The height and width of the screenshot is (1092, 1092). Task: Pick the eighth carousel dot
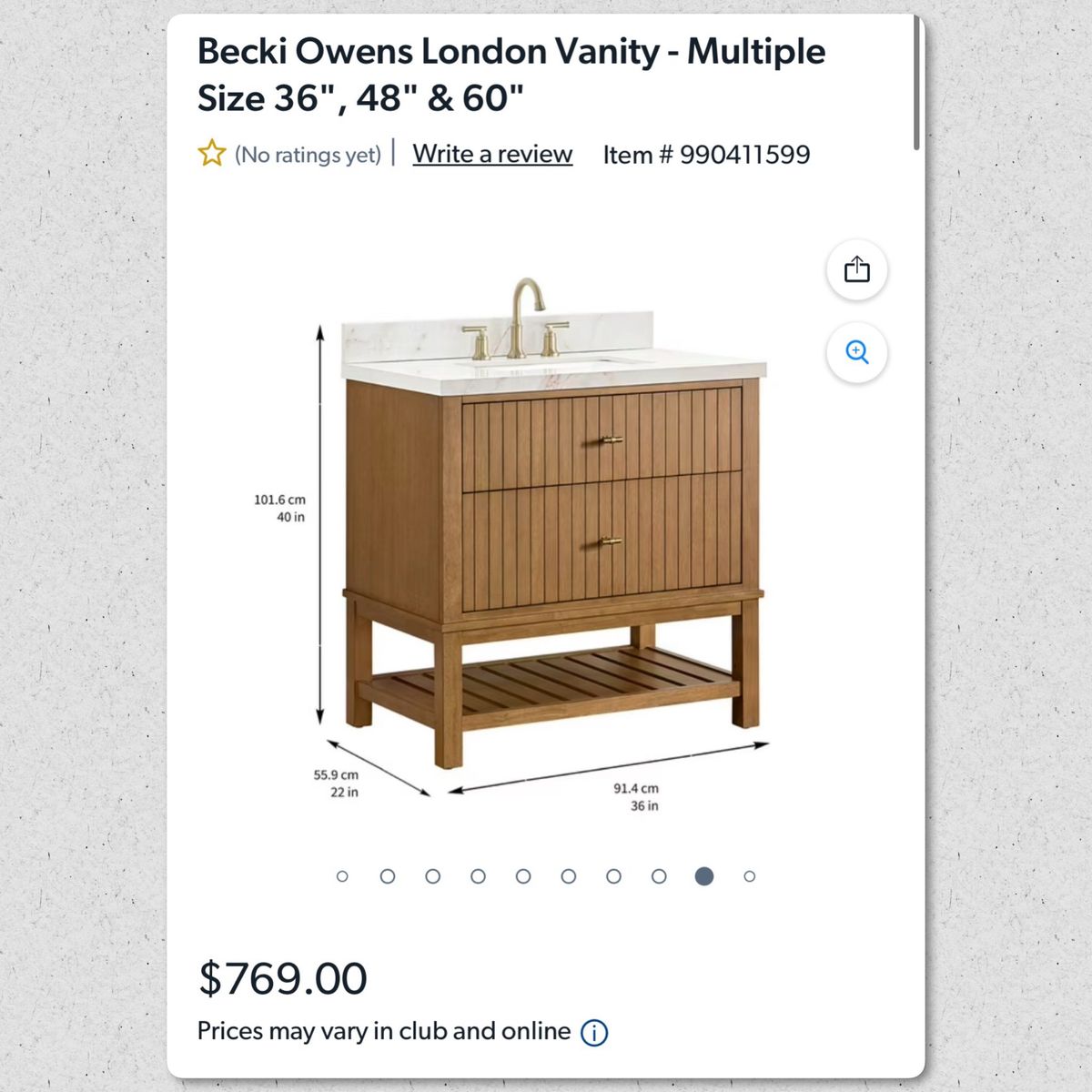click(659, 876)
